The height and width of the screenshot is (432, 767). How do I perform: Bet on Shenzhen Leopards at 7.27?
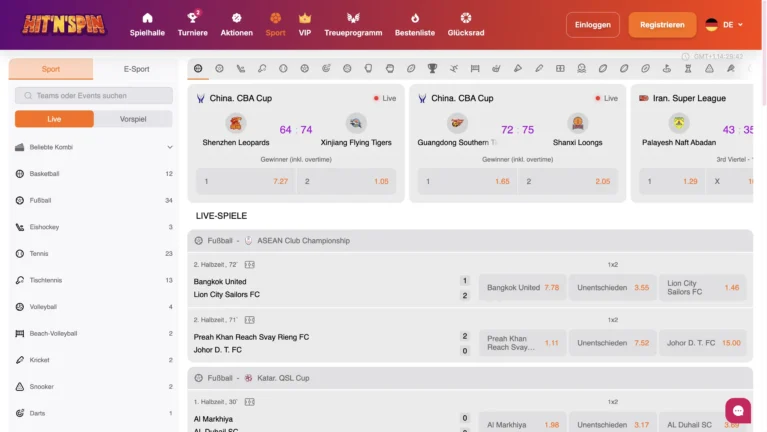point(246,182)
